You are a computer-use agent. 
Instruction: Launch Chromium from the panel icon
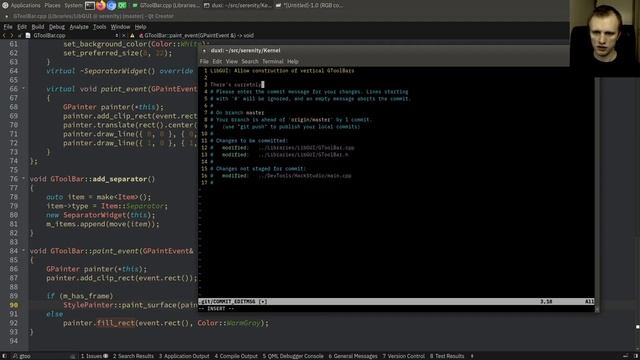(x=111, y=5)
